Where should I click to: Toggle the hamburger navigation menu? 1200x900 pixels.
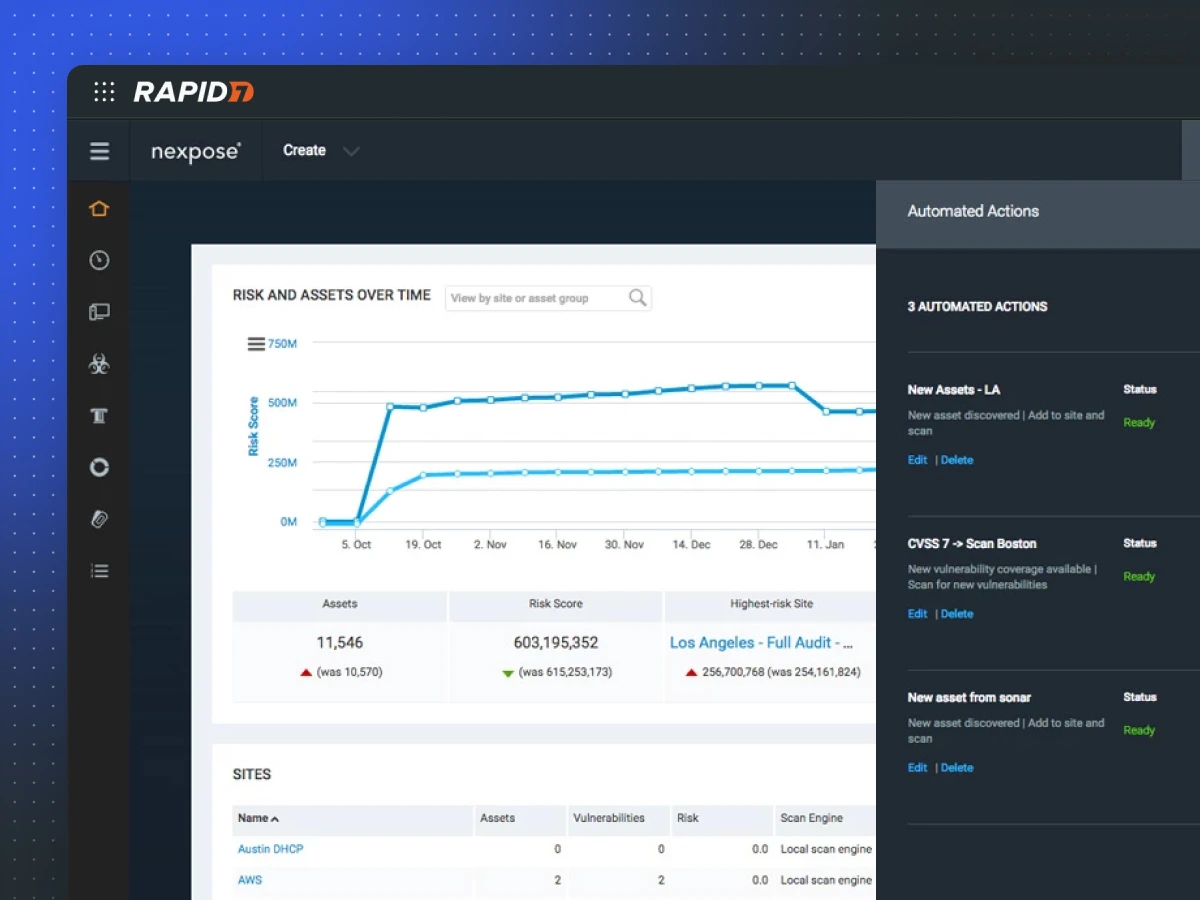[99, 151]
